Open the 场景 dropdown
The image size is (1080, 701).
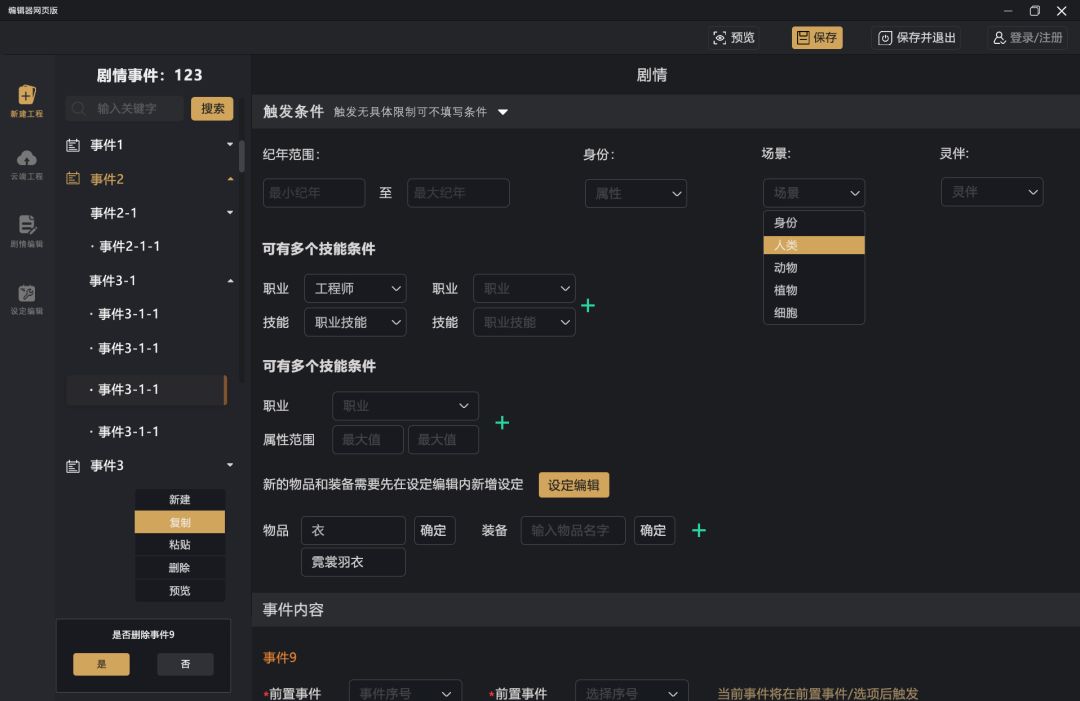point(814,193)
